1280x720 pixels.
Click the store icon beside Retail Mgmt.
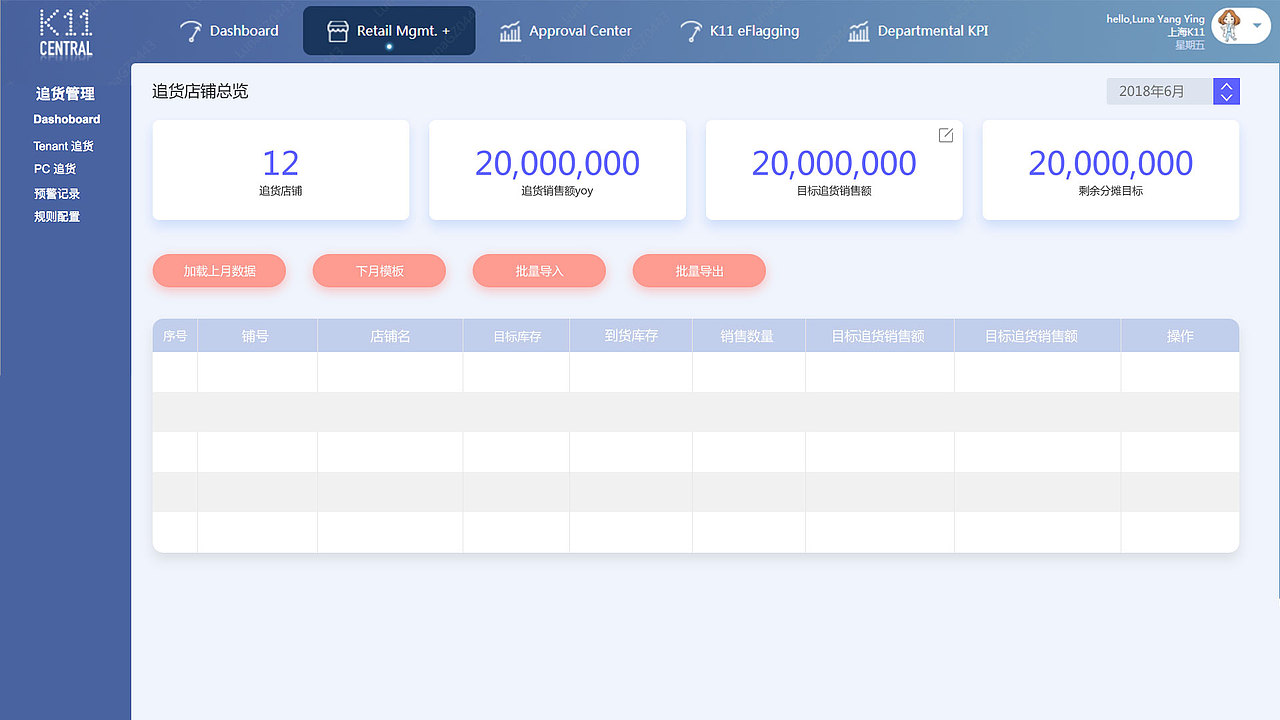338,31
